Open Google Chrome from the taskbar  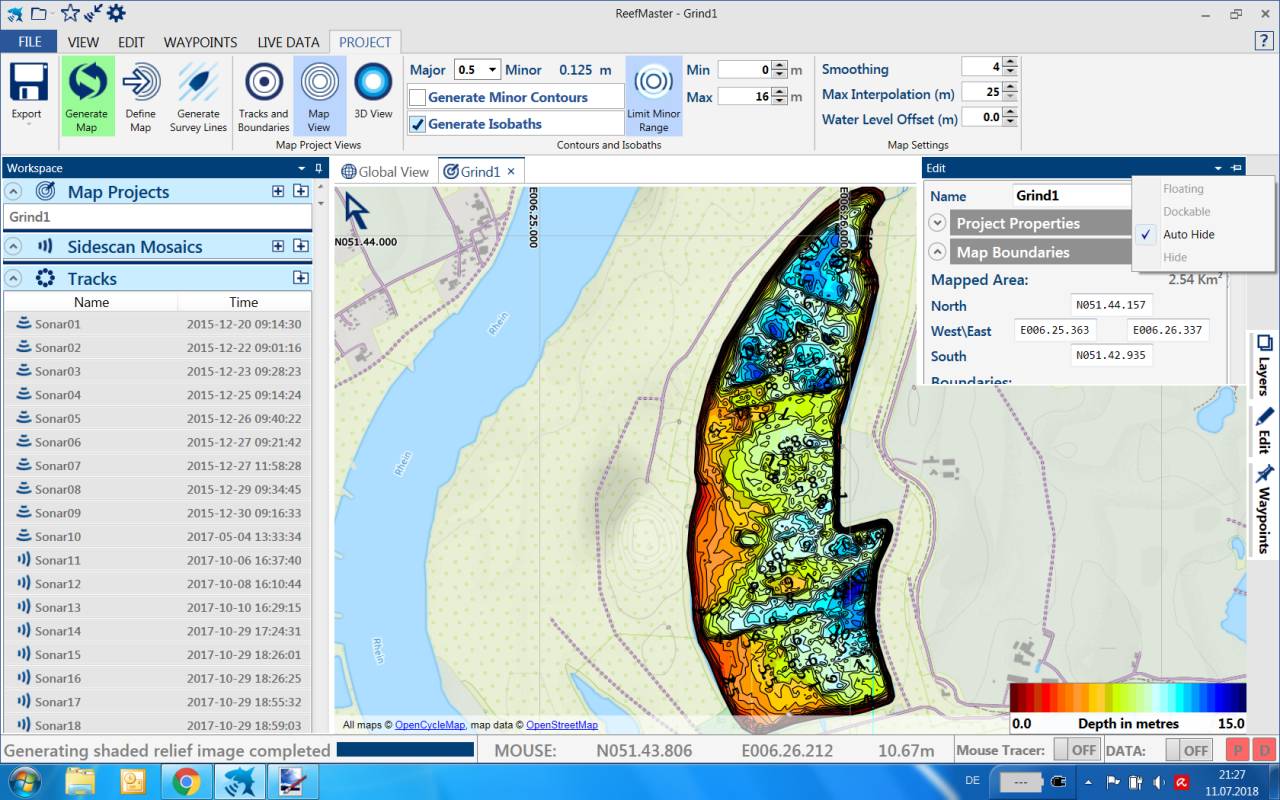point(186,780)
